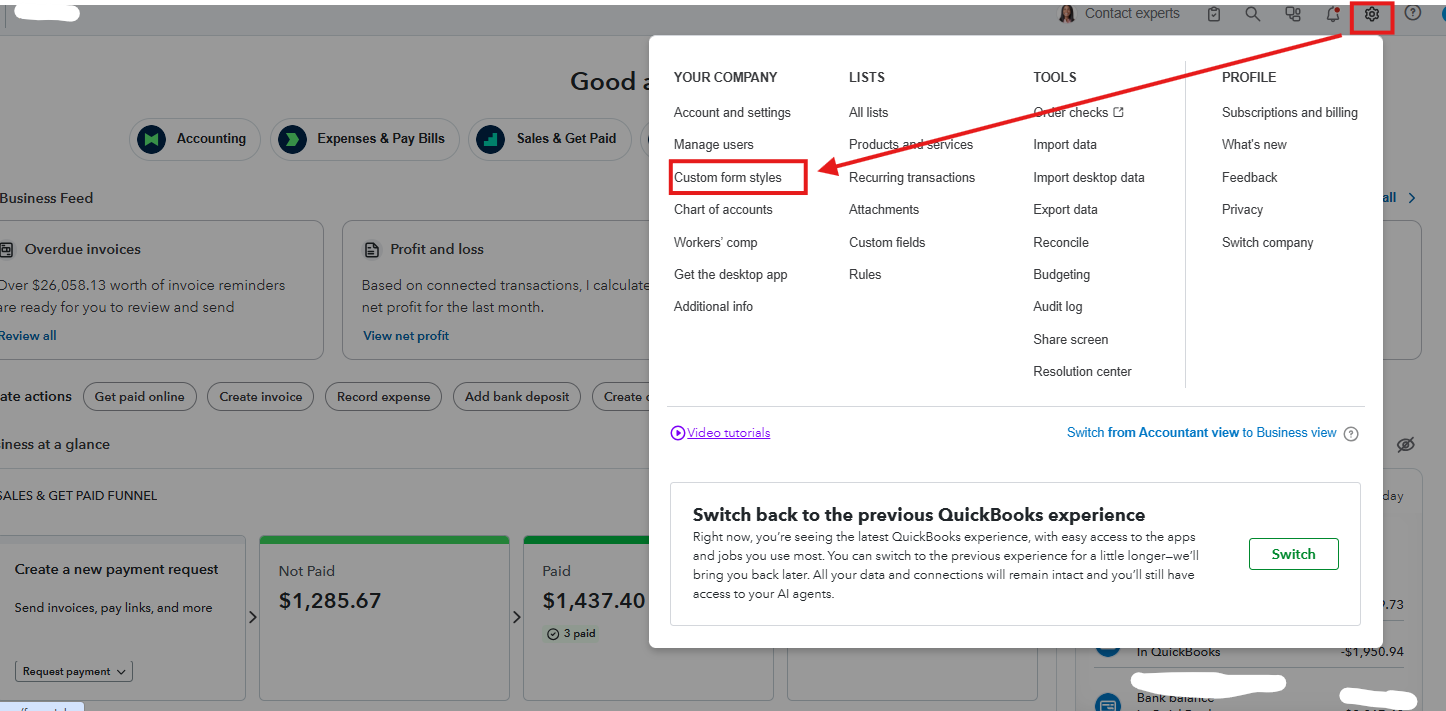Open the Reconcile tool
Screen dimensions: 1446x711
1061,242
